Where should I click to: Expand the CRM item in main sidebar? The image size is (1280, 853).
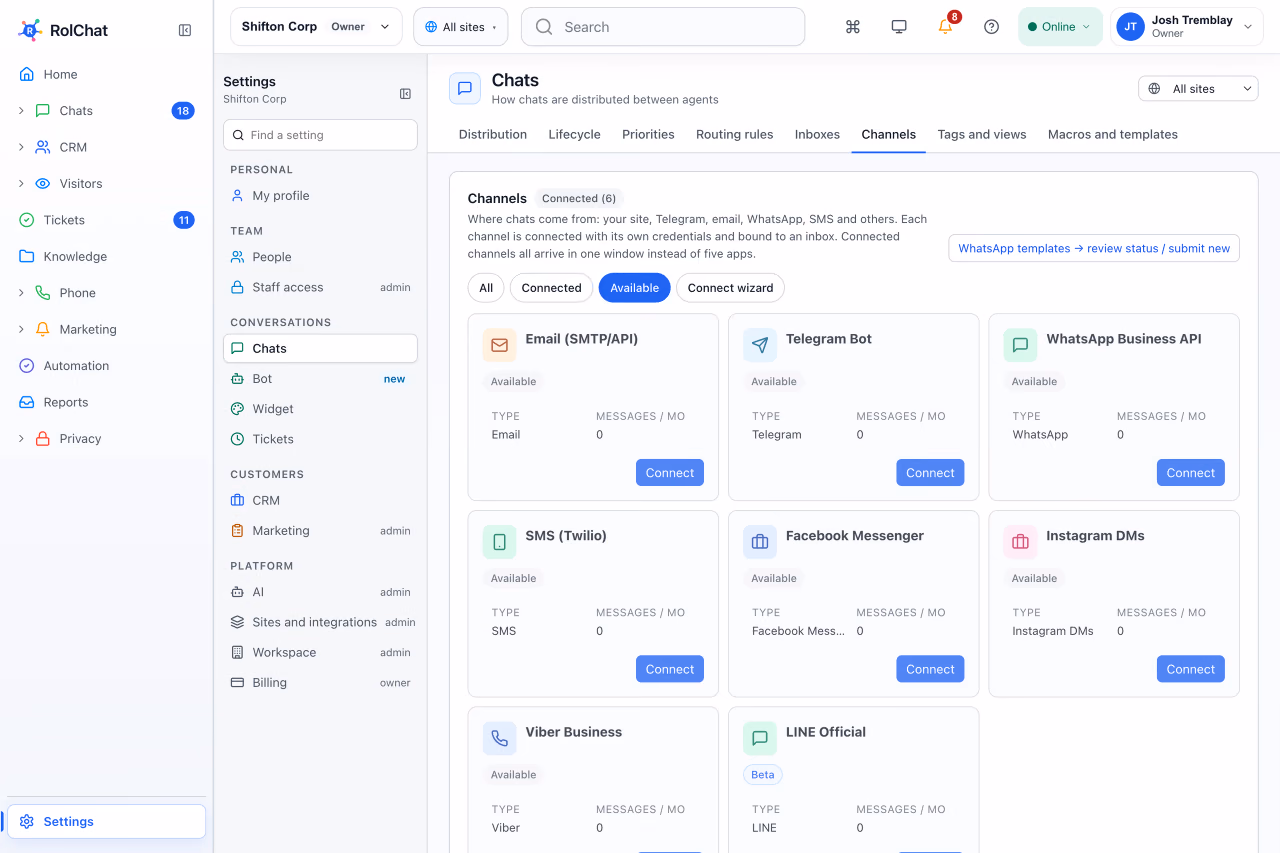coord(21,147)
